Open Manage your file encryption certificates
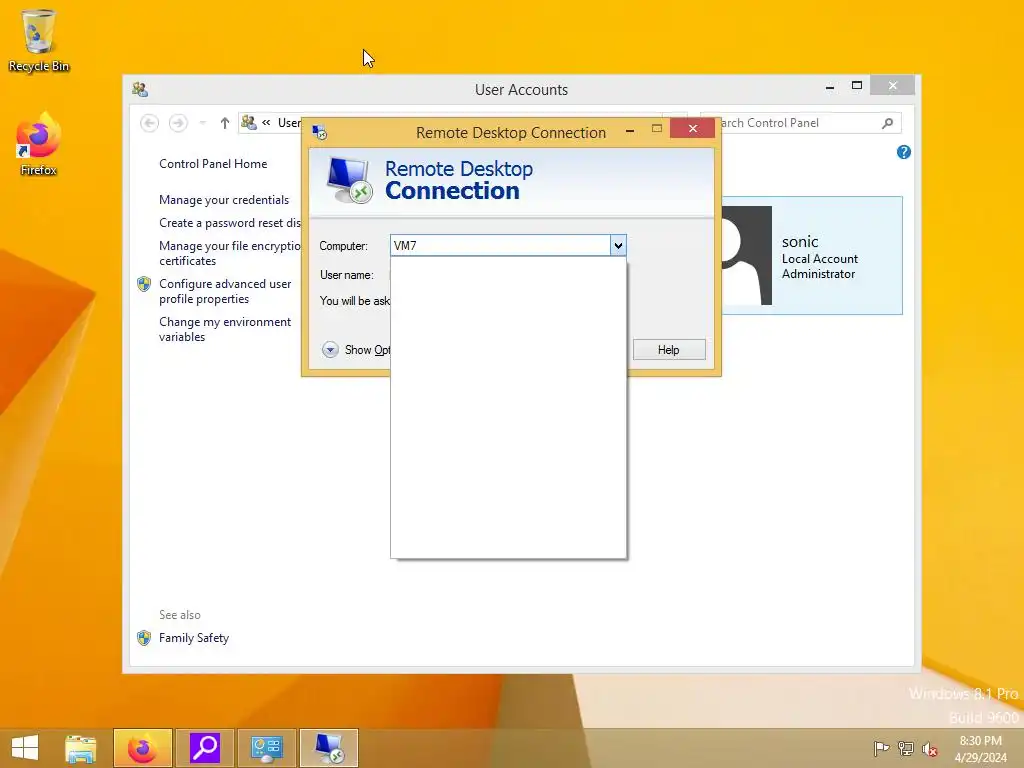 [229, 253]
